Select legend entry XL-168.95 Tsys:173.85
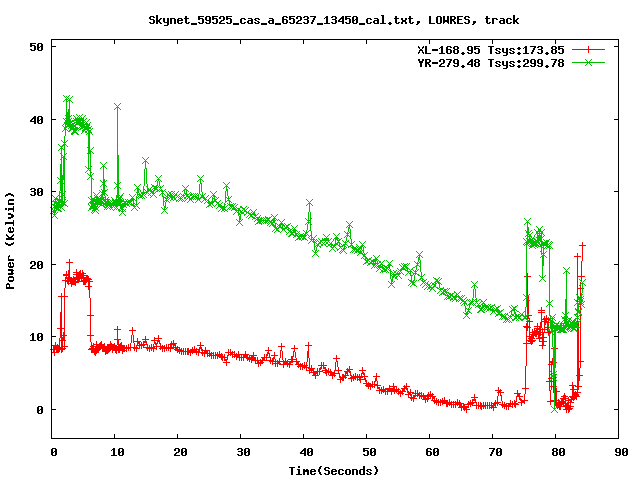This screenshot has height=480, width=640. pyautogui.click(x=491, y=50)
